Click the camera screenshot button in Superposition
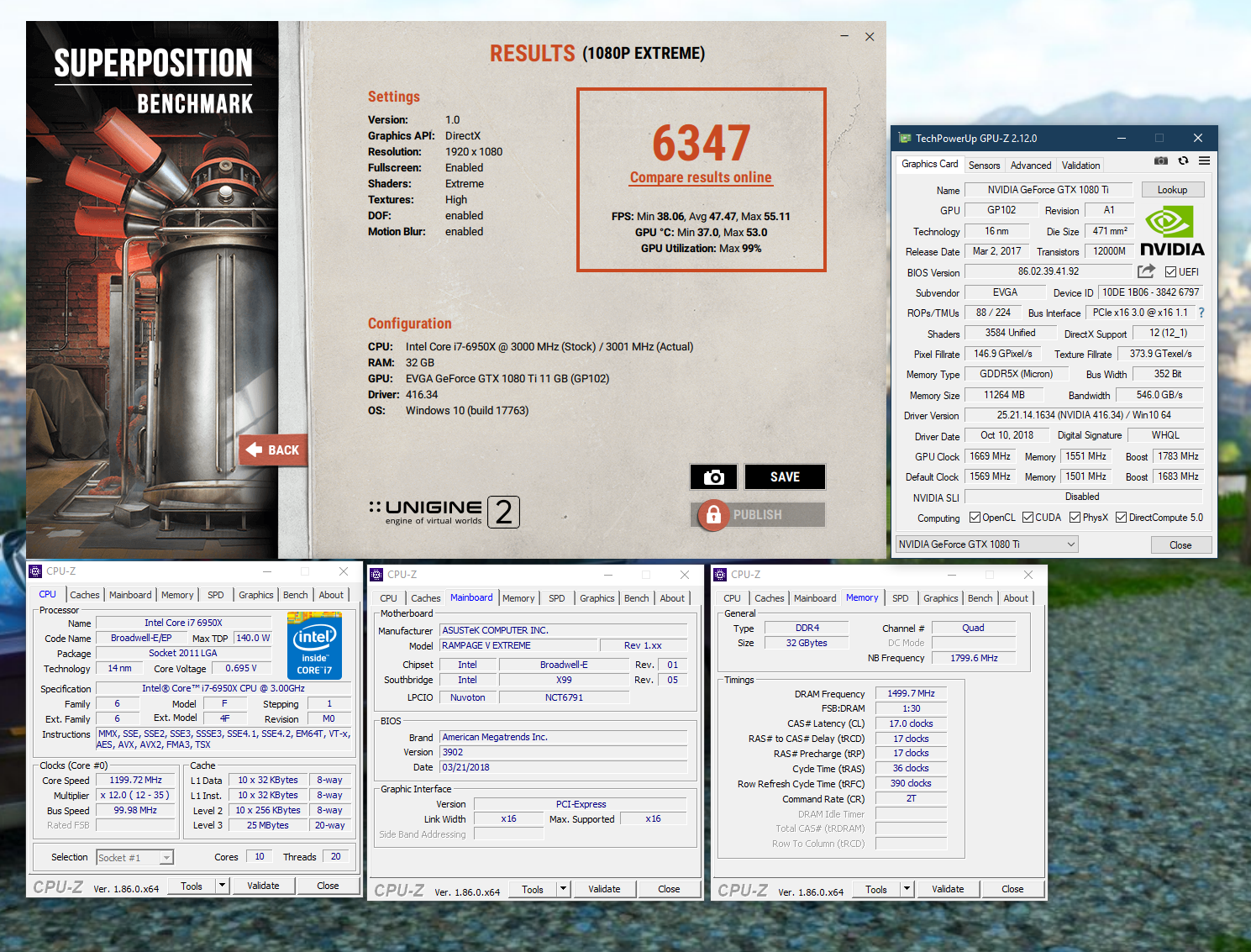This screenshot has height=952, width=1251. coord(714,476)
